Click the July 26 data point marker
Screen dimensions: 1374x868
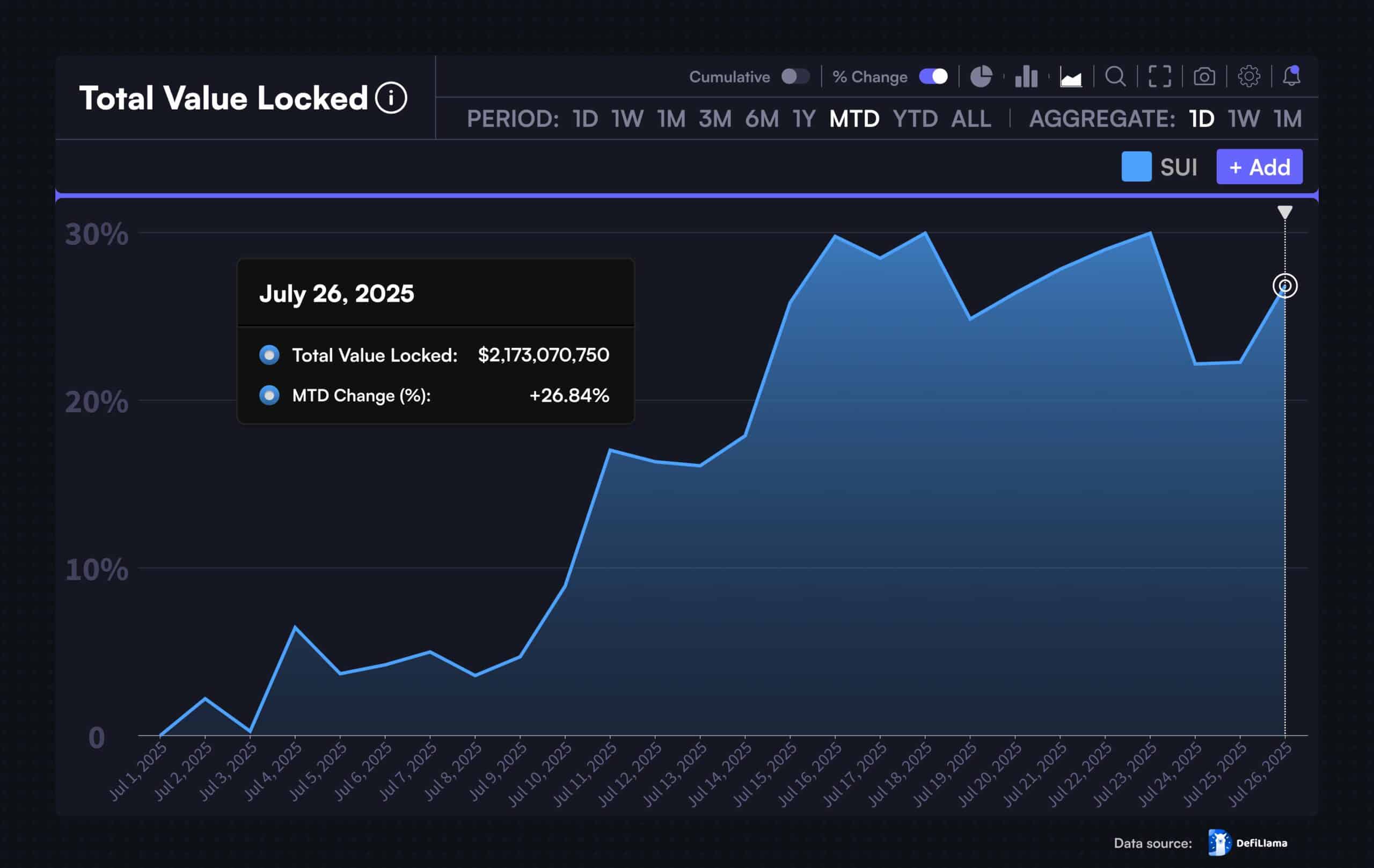1285,286
